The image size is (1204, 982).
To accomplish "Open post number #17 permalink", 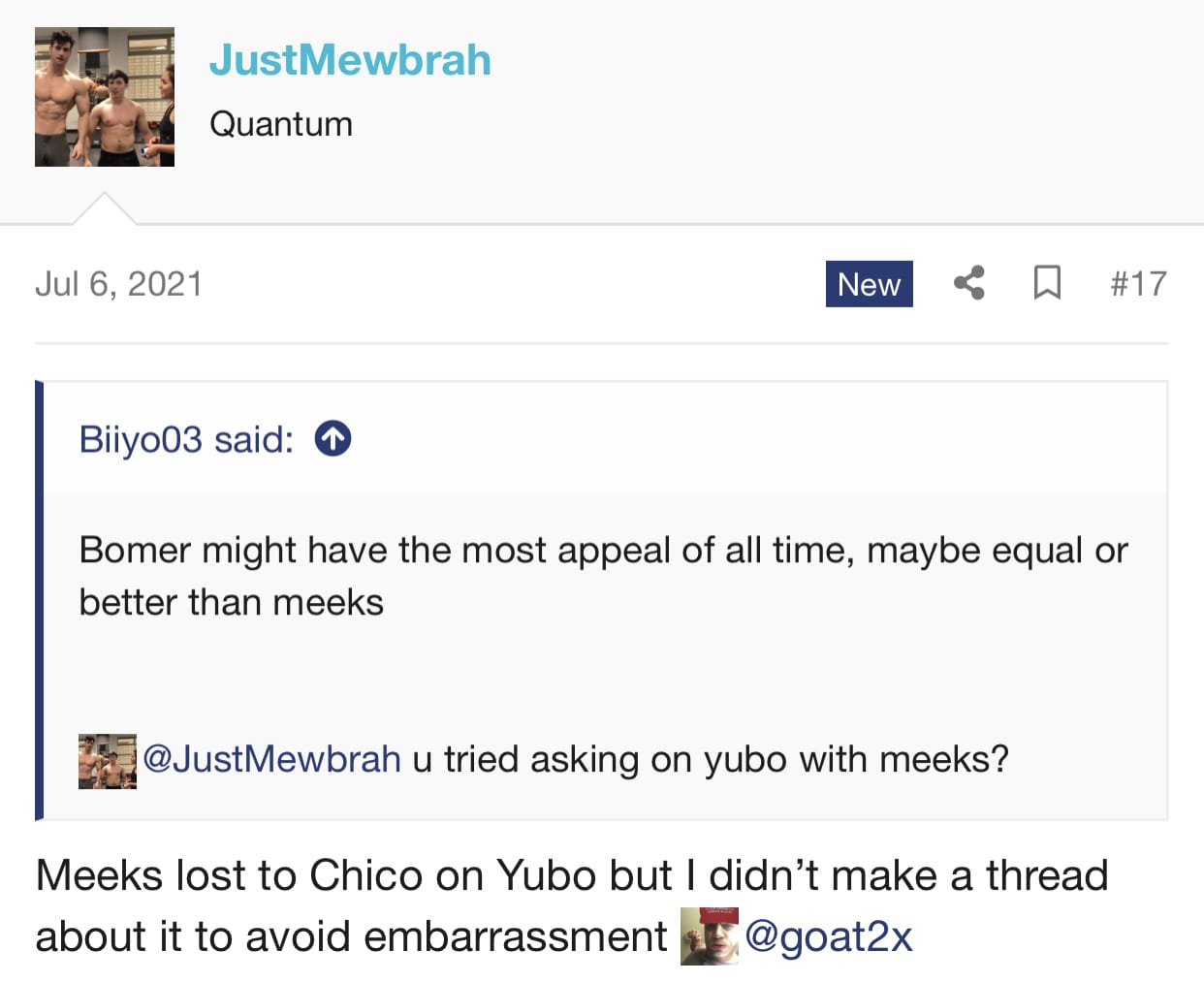I will (1138, 284).
